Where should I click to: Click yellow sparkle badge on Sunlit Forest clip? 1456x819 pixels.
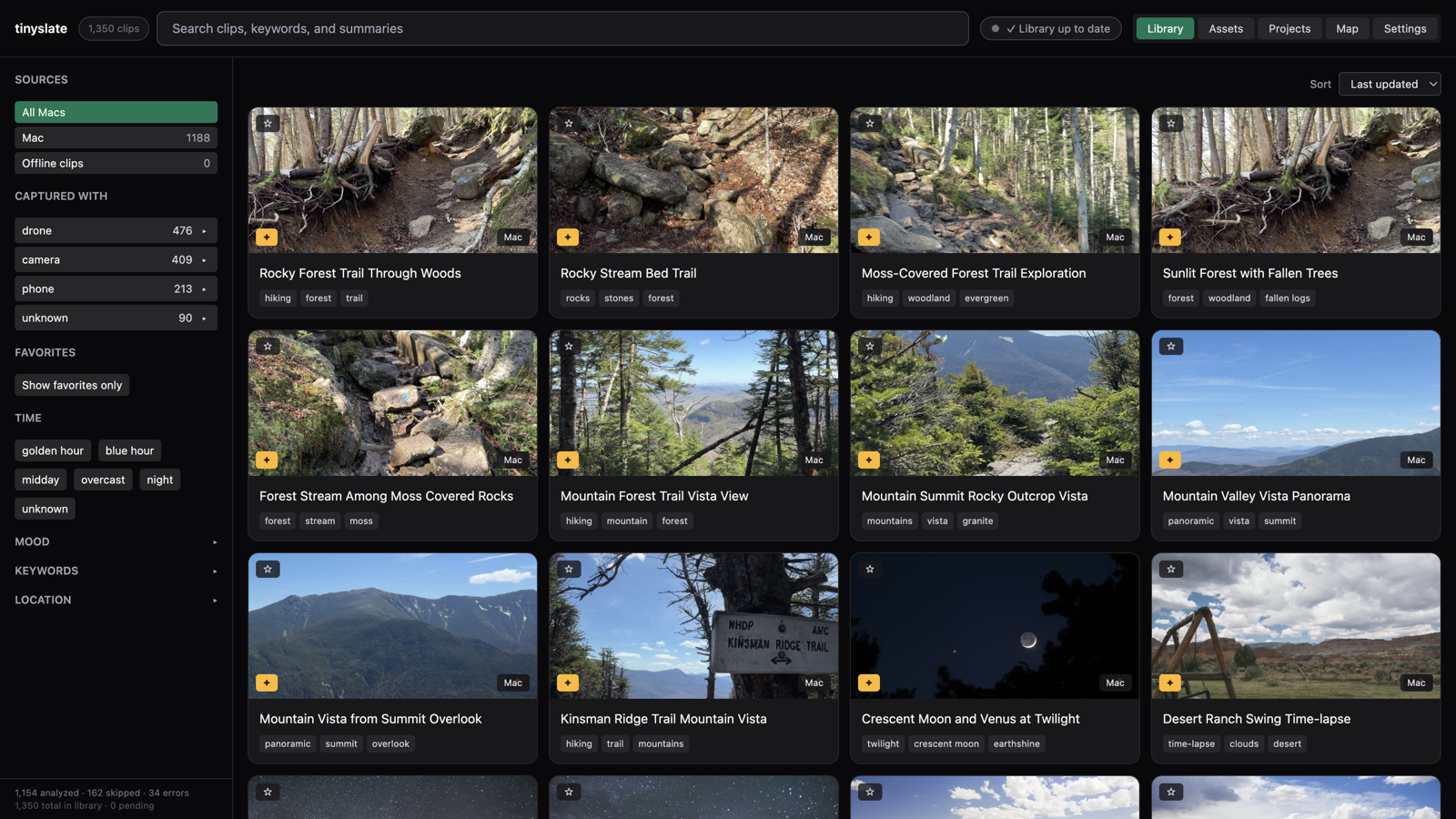point(1170,238)
